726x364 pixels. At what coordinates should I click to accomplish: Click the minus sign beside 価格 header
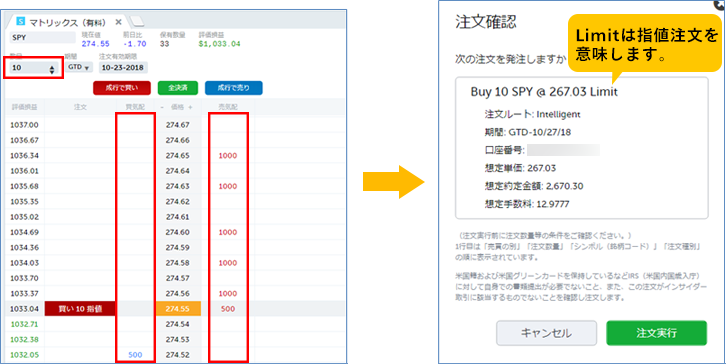point(162,107)
